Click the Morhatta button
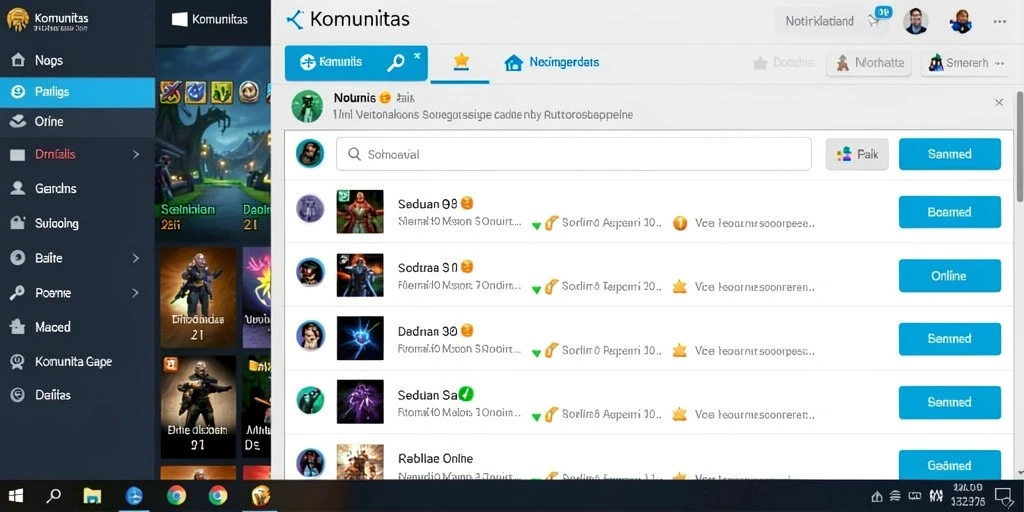Image resolution: width=1024 pixels, height=512 pixels. (x=869, y=63)
